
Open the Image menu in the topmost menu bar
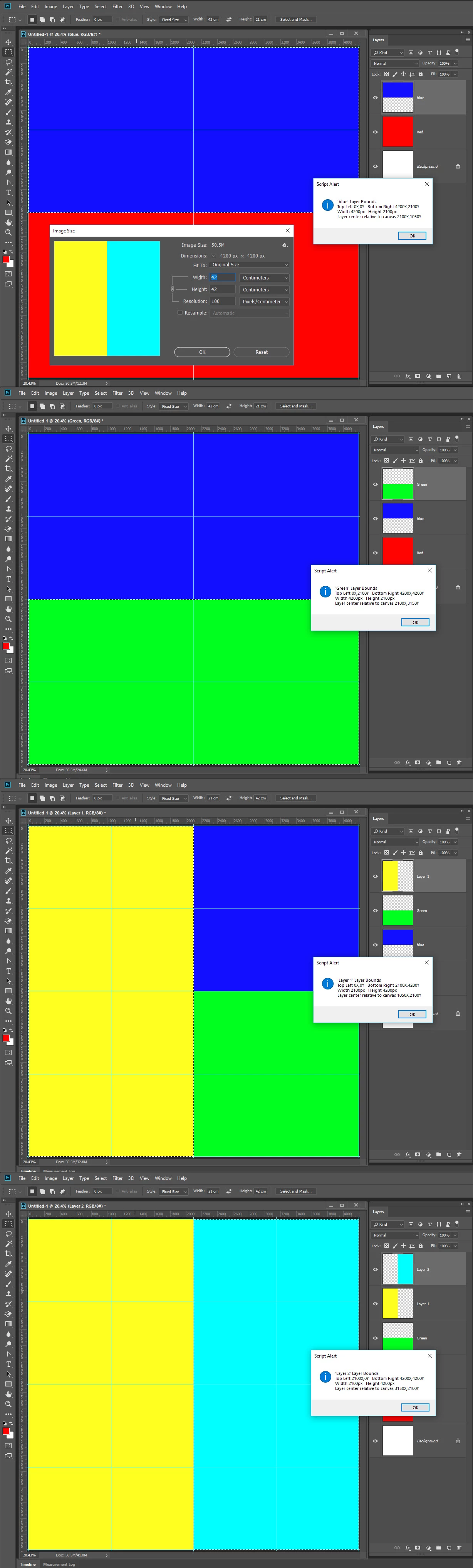[51, 7]
